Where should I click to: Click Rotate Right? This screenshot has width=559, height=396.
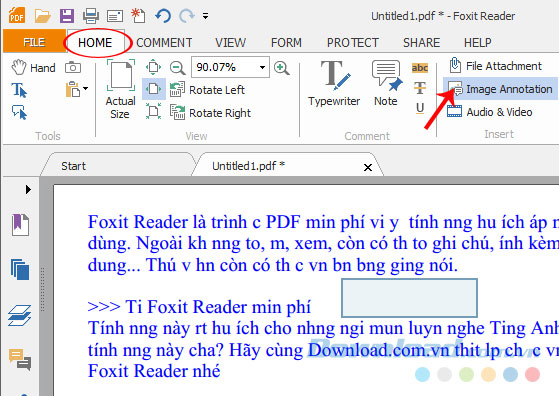210,113
